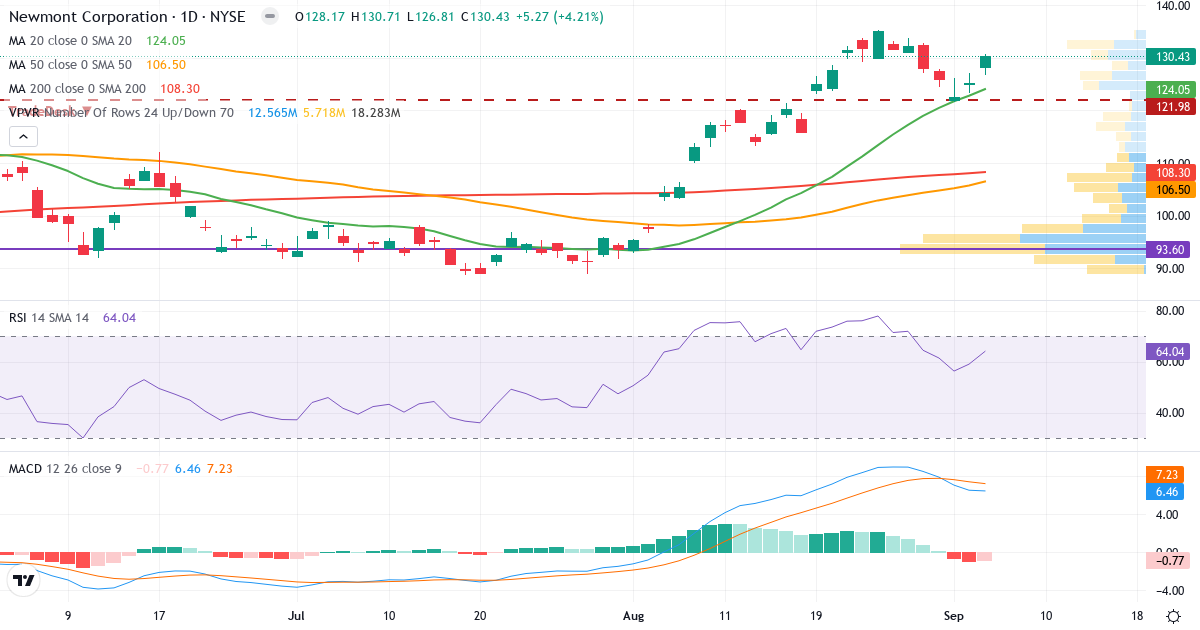1200x630 pixels.
Task: Click the Sep date label on time axis
Action: coord(953,616)
